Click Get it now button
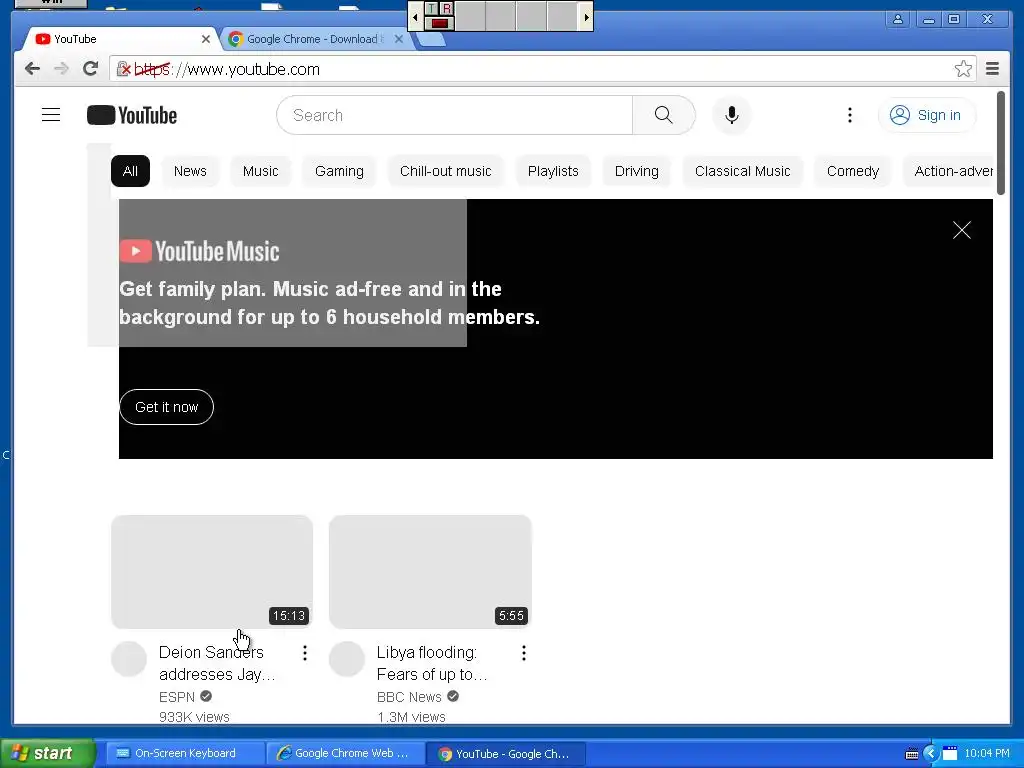The height and width of the screenshot is (768, 1024). [167, 407]
